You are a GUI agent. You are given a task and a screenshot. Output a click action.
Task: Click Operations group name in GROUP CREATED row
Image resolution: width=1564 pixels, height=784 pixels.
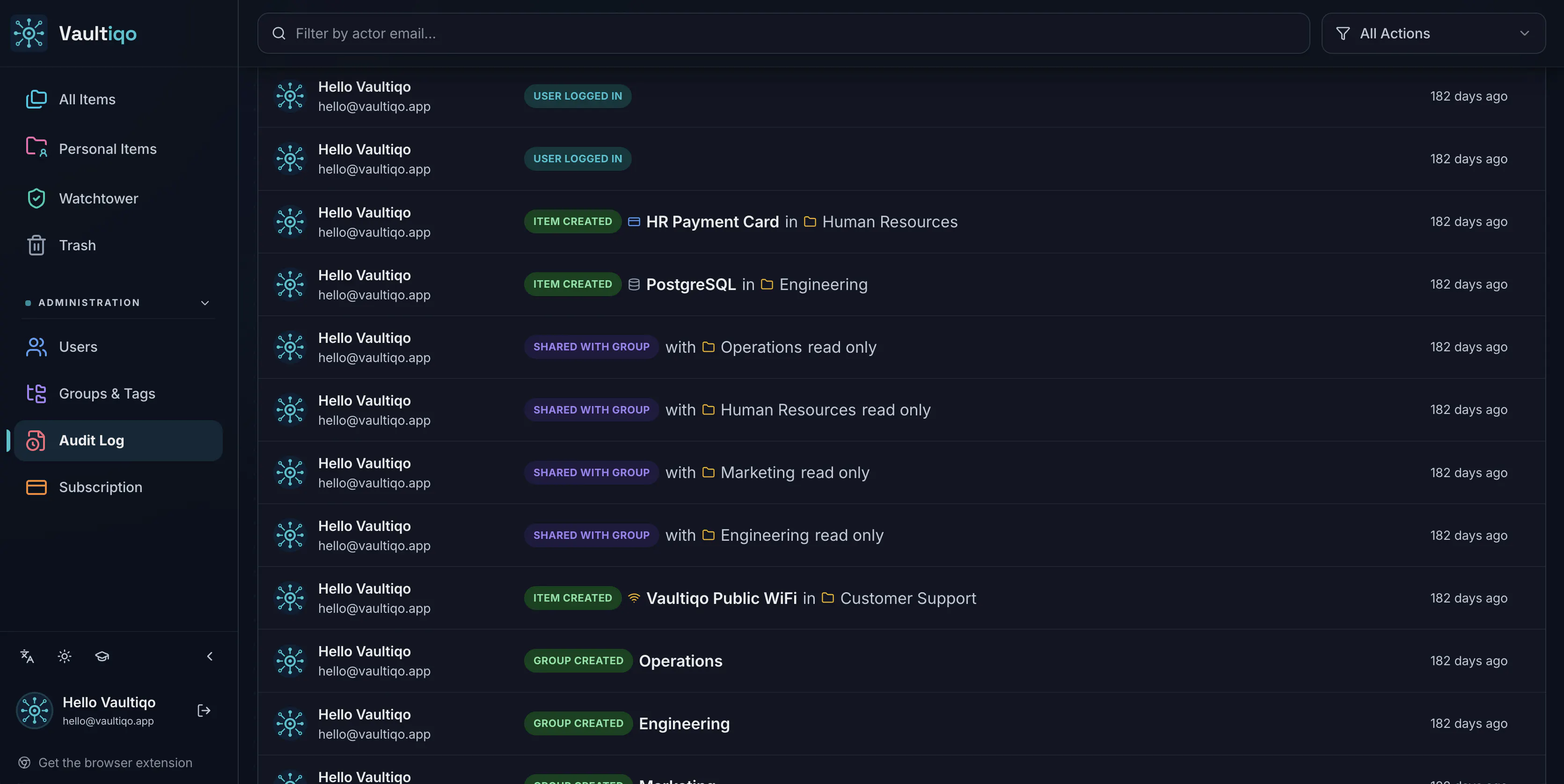(x=680, y=661)
